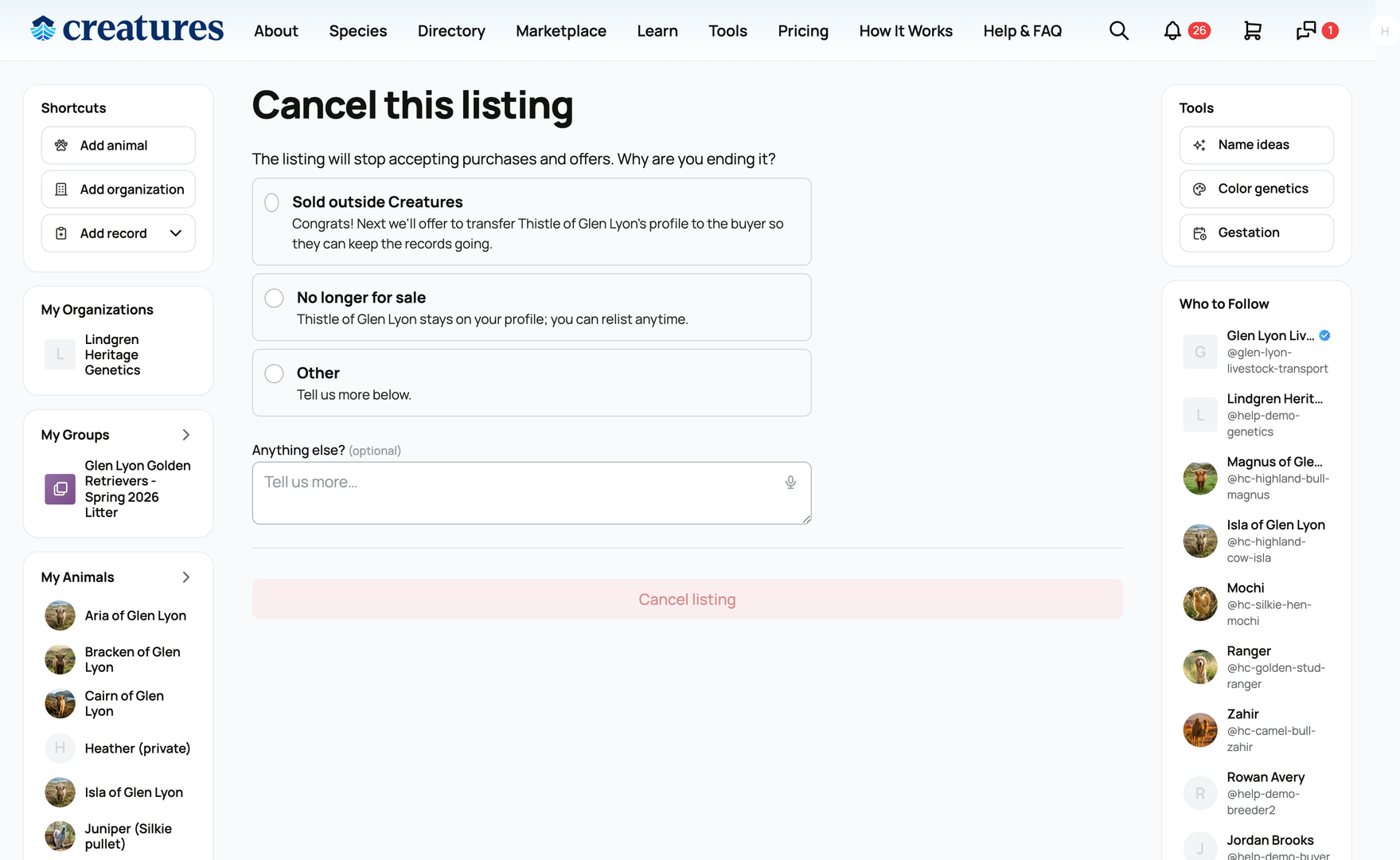The width and height of the screenshot is (1400, 860).
Task: Open the Name ideas tool
Action: [1257, 145]
